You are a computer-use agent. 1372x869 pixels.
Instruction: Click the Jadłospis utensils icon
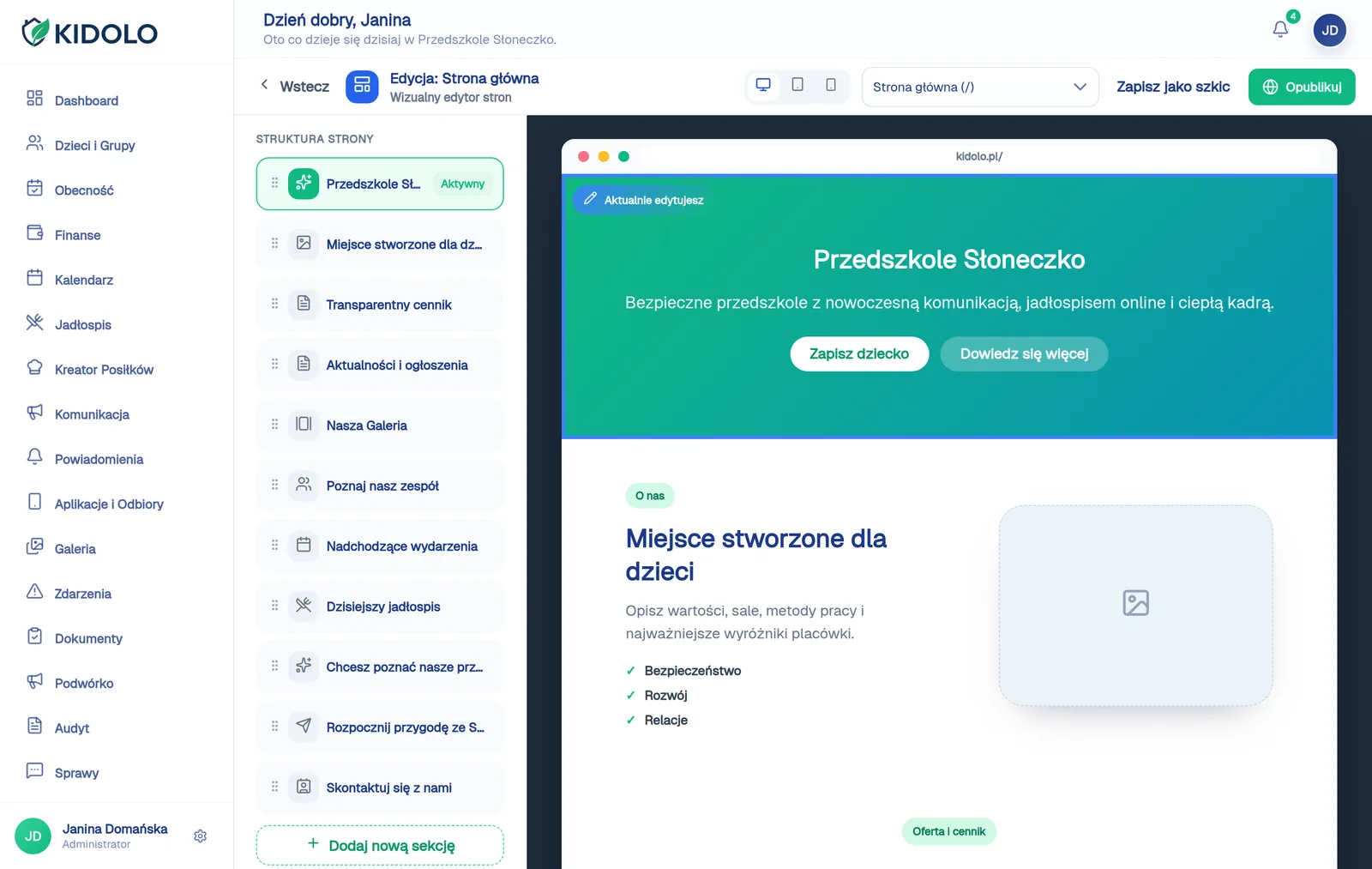pyautogui.click(x=34, y=323)
